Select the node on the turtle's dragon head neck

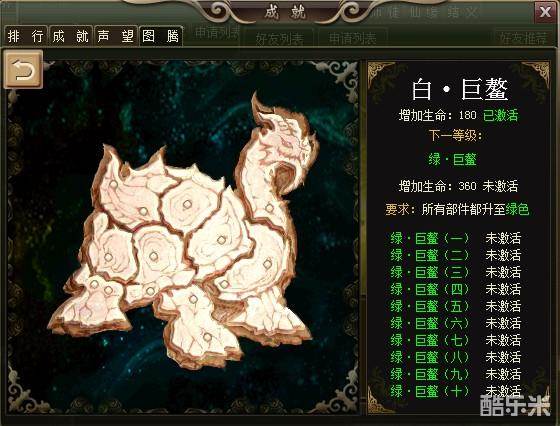coord(269,208)
